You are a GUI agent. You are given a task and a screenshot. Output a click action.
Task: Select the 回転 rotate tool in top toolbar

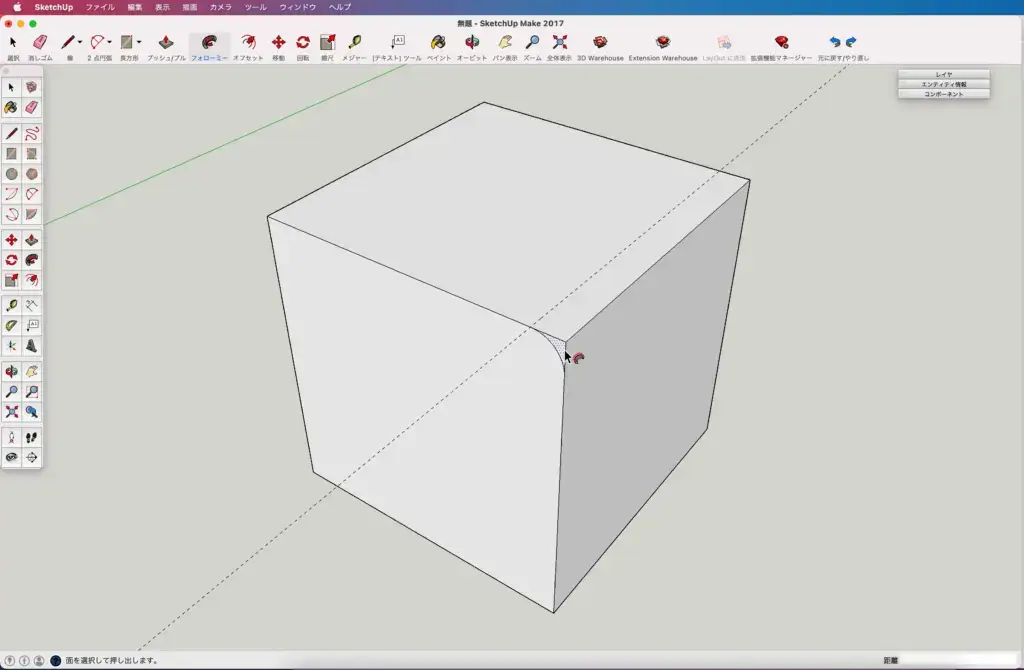[302, 42]
